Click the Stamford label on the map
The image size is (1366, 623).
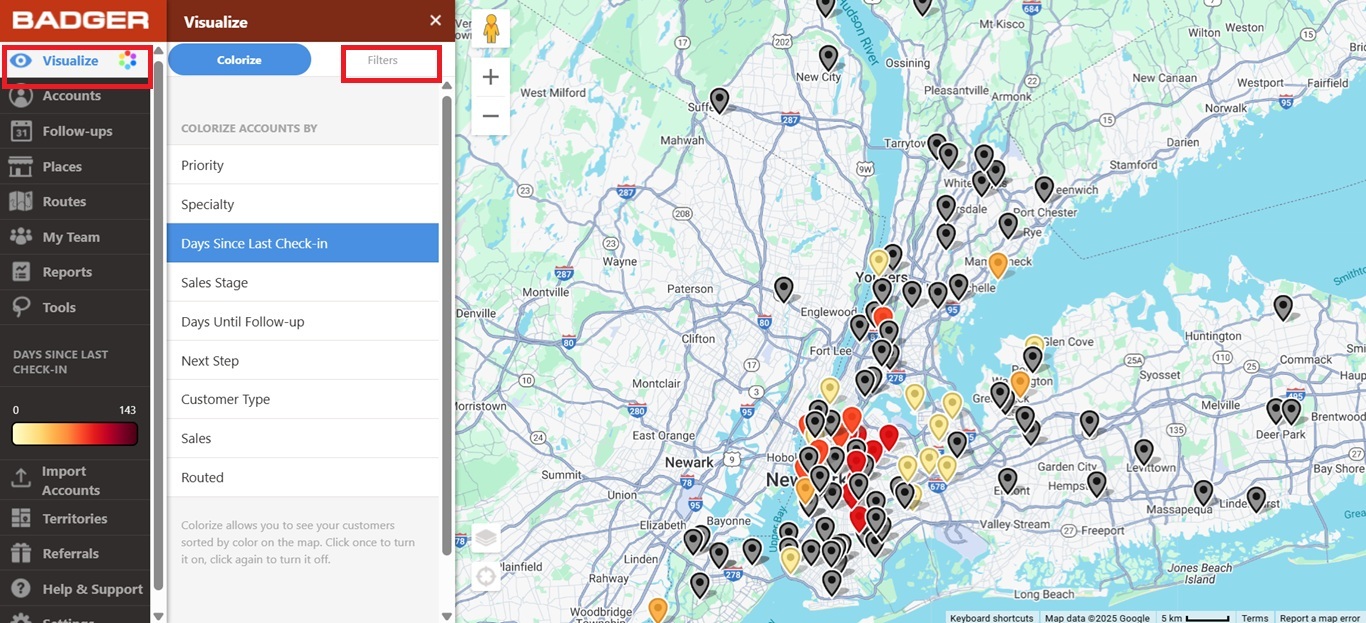1134,165
